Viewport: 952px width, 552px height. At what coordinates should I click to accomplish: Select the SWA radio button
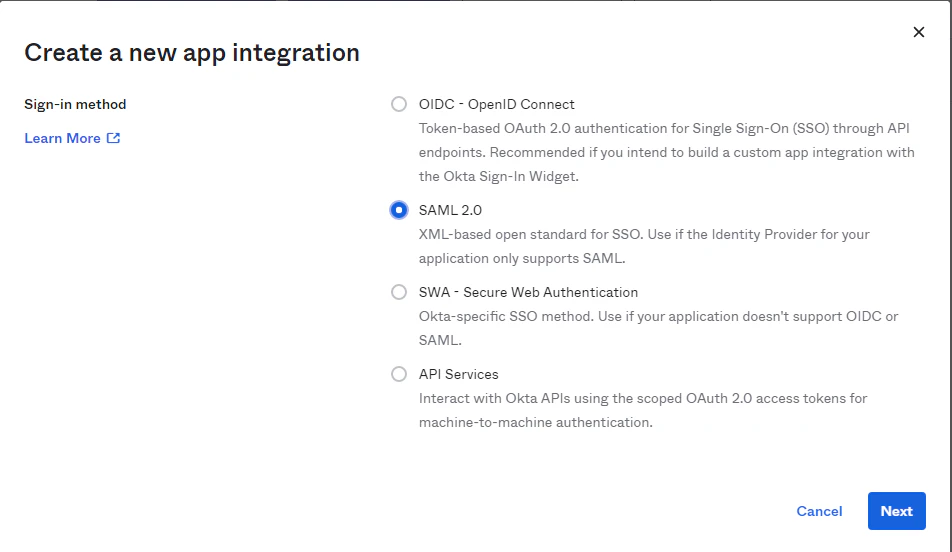click(x=399, y=292)
